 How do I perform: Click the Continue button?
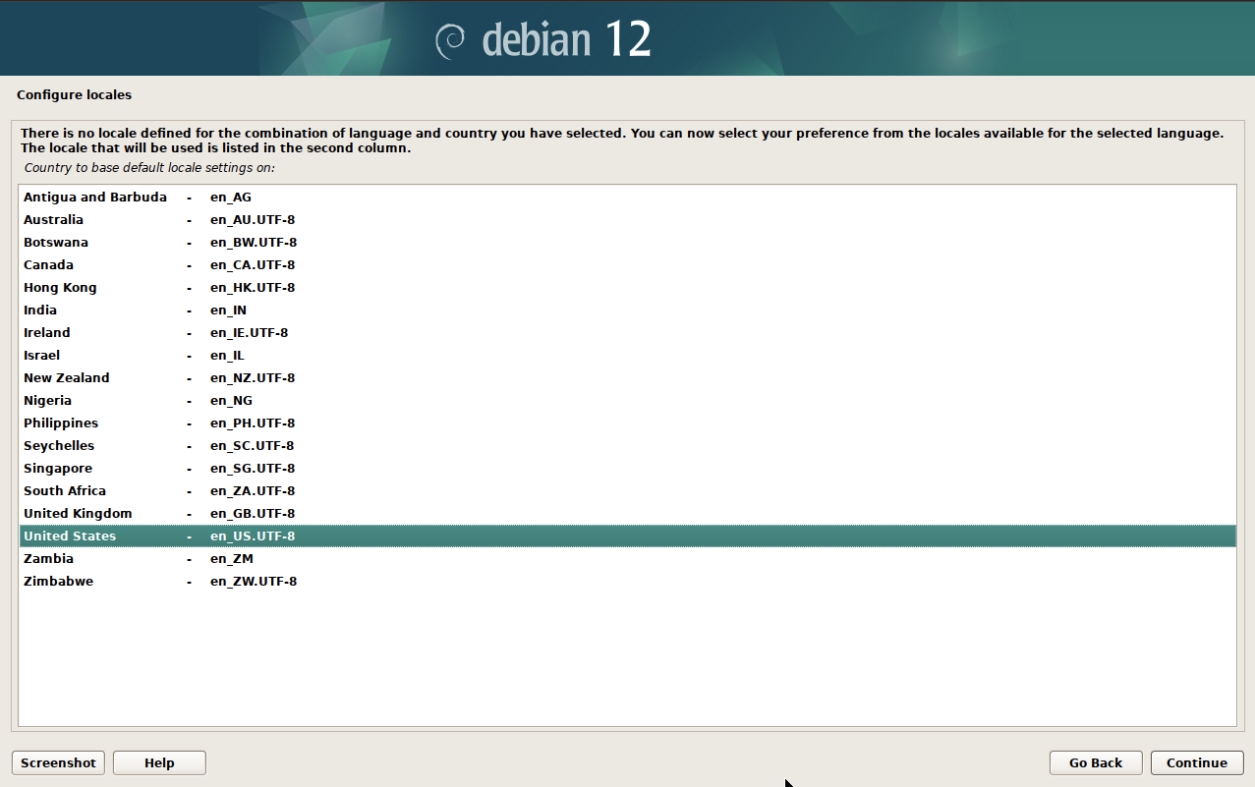coord(1196,763)
